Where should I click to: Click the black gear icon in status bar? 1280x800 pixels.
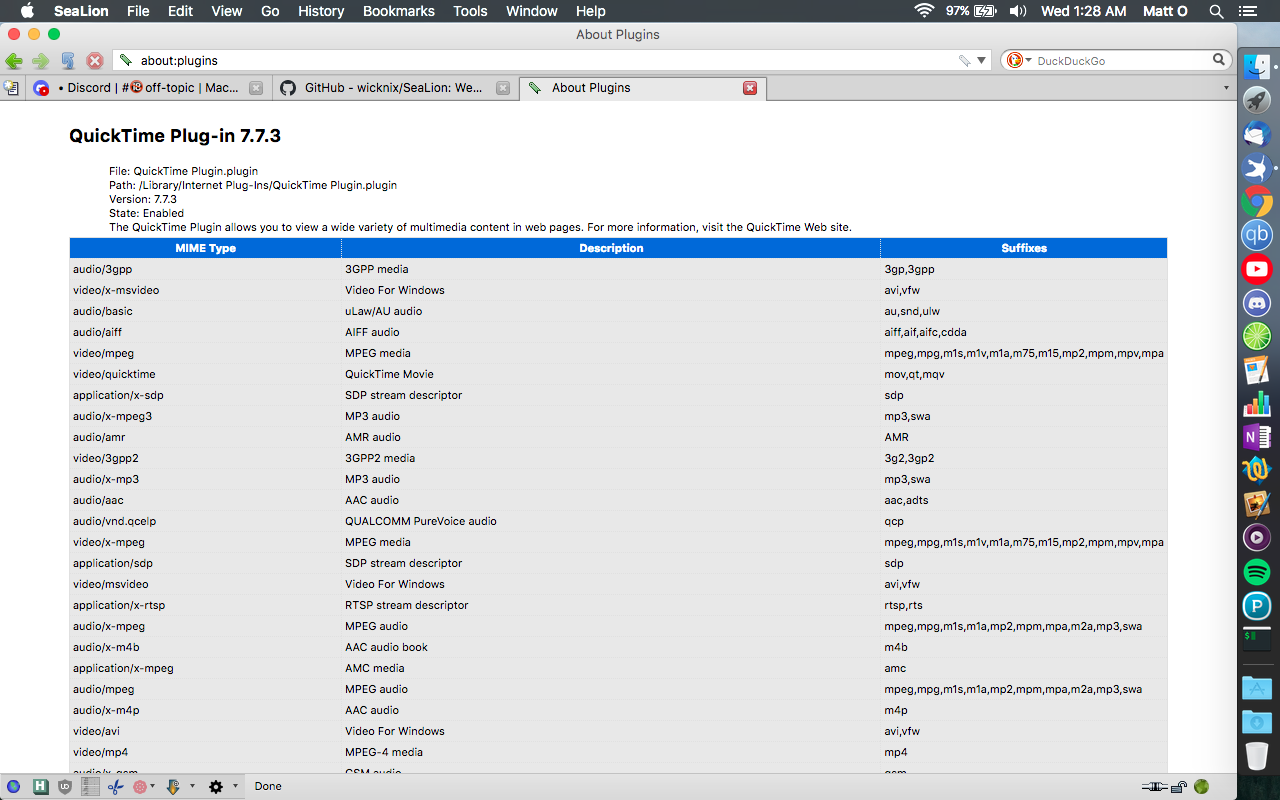[216, 787]
